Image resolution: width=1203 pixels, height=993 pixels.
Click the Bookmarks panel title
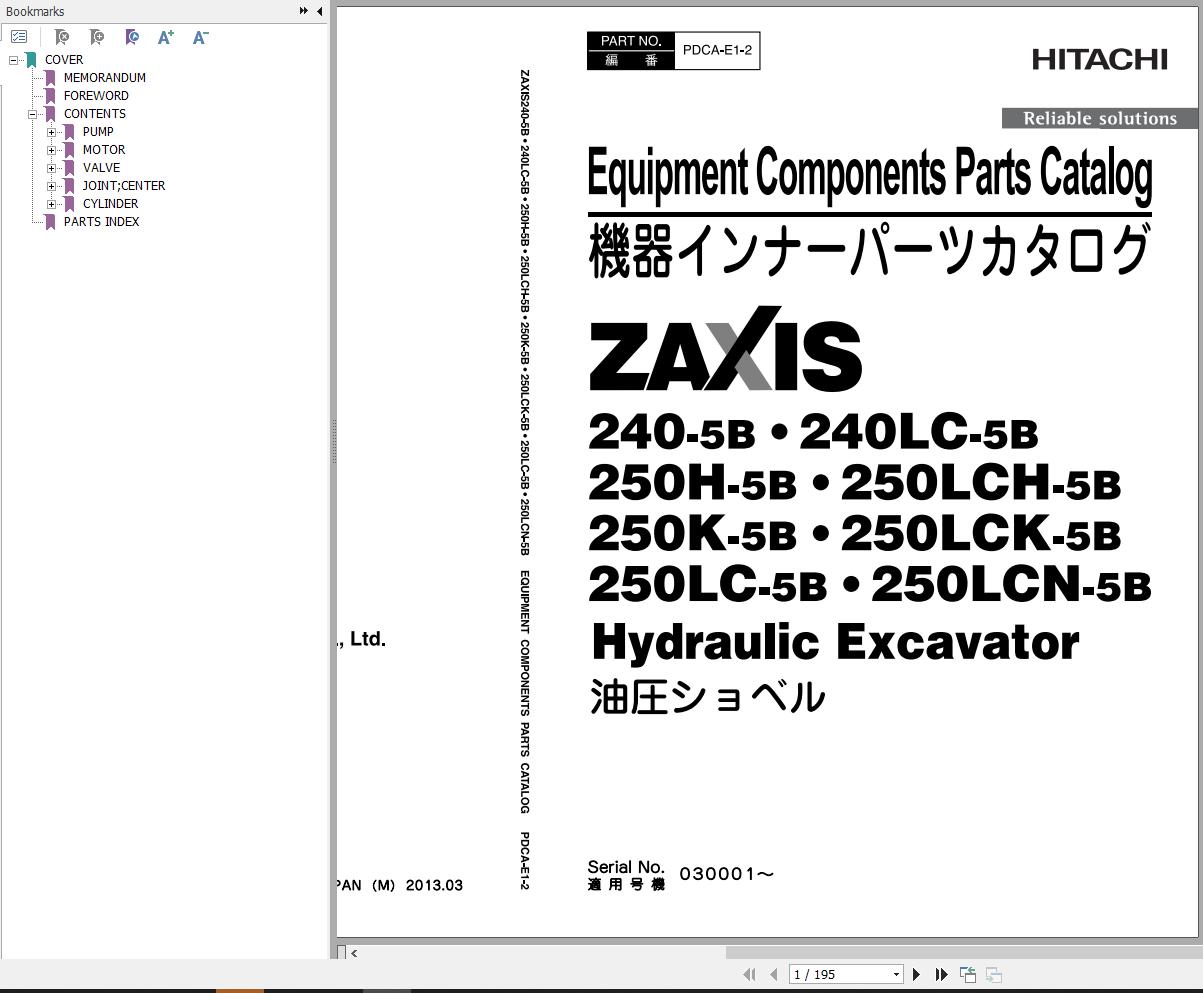(35, 12)
